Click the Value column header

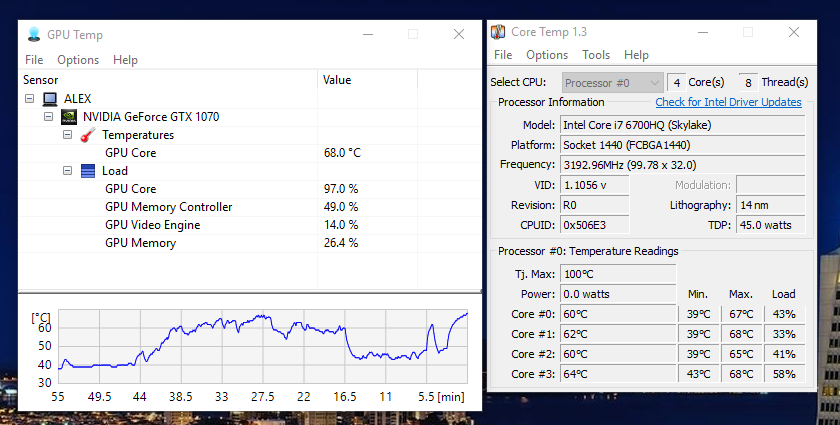click(x=367, y=80)
